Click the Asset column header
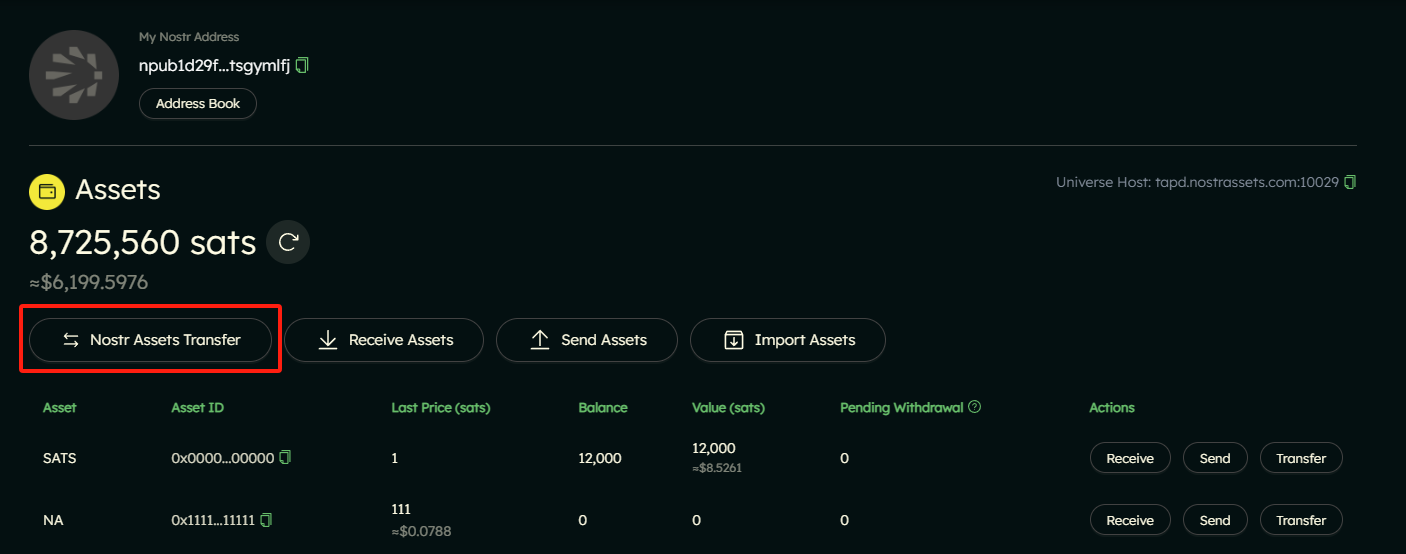Image resolution: width=1406 pixels, height=554 pixels. point(60,407)
